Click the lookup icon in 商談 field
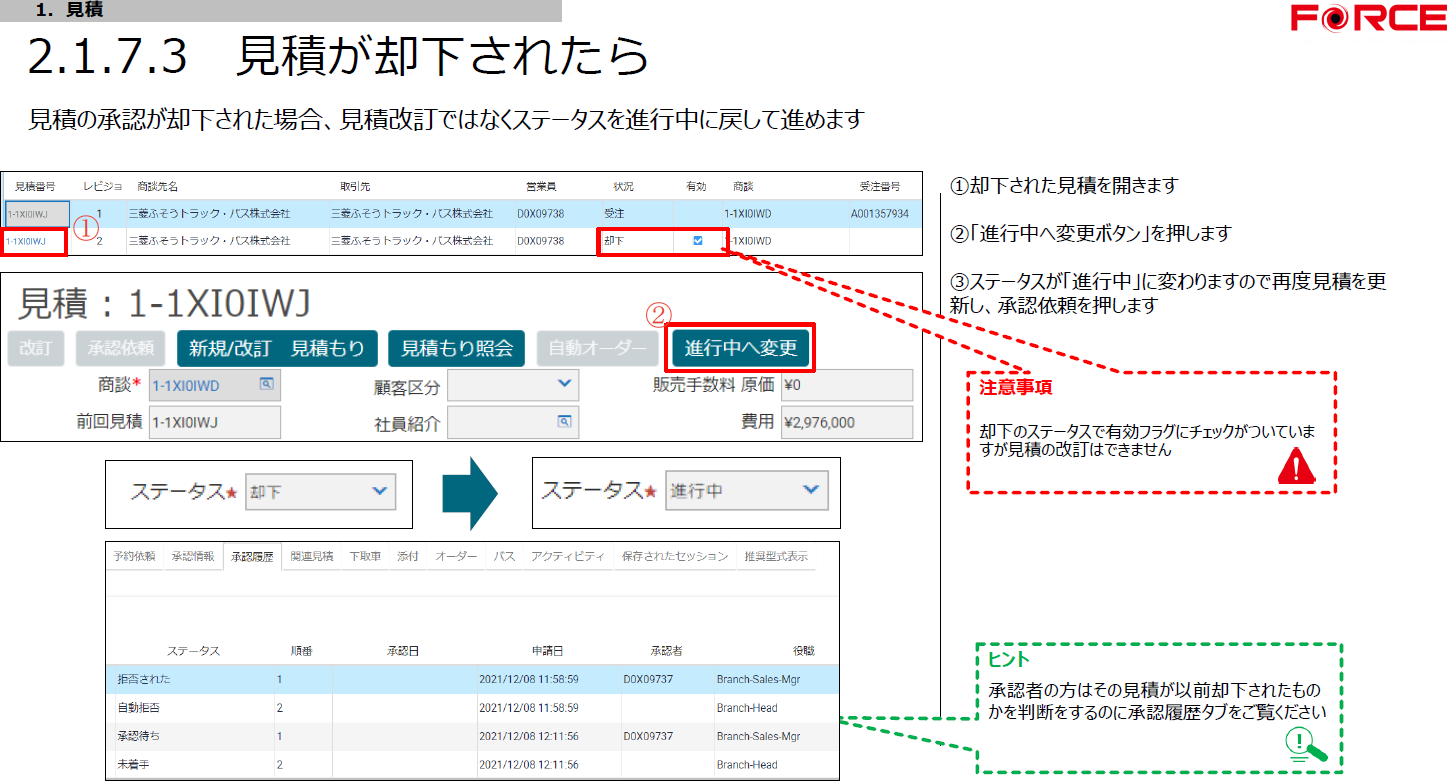Screen dimensions: 1453x783 coord(266,384)
